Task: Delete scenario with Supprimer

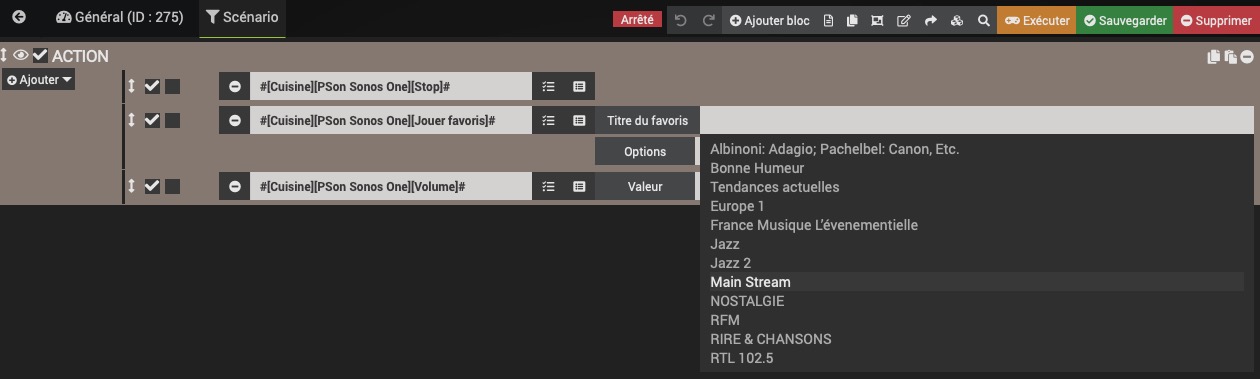Action: click(1216, 20)
